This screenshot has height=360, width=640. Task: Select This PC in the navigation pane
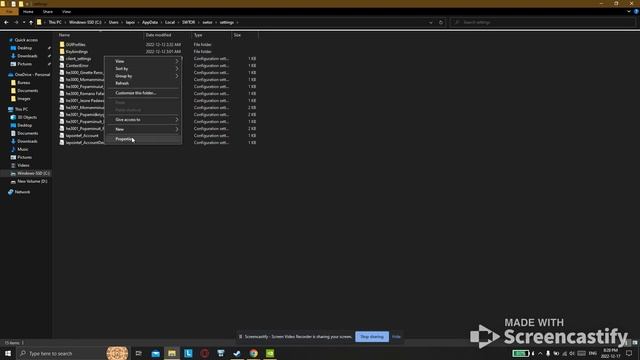coord(21,109)
